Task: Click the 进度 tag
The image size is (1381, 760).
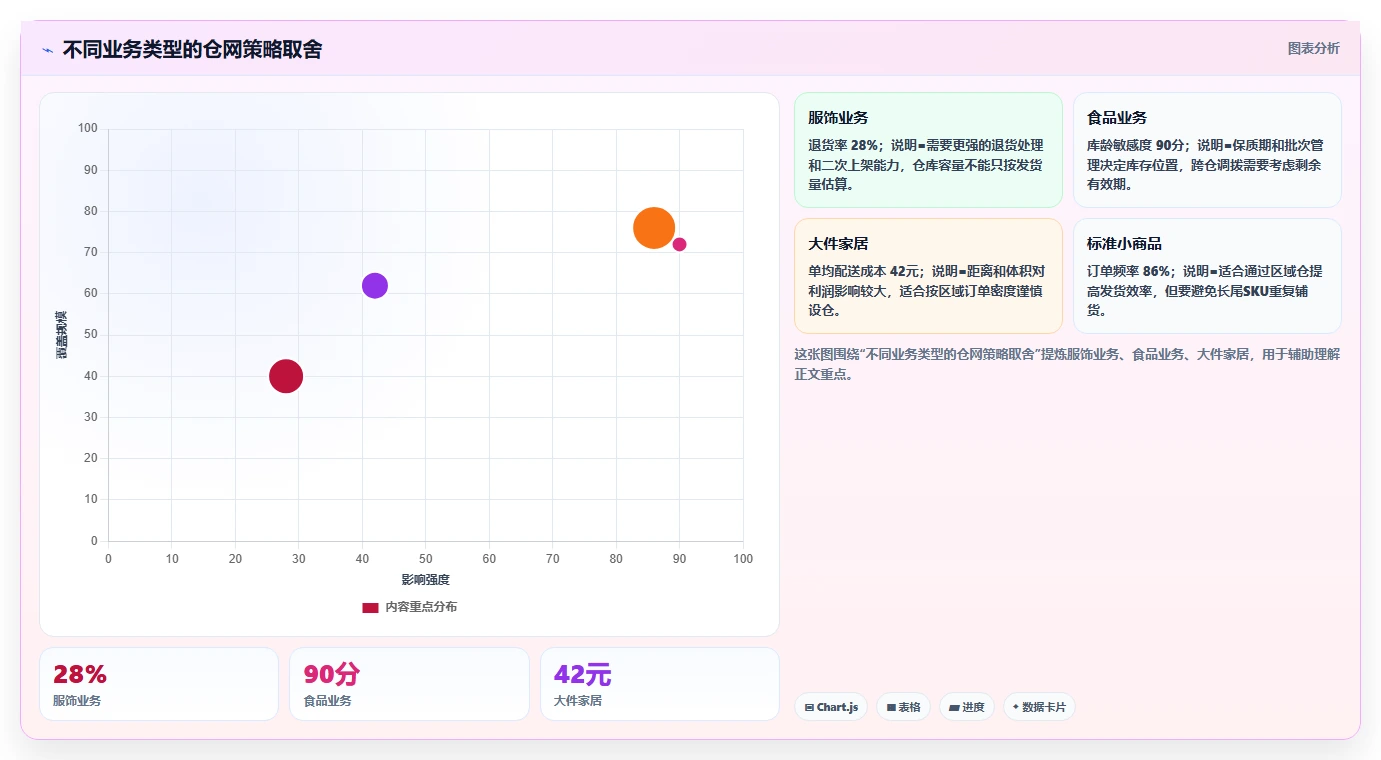Action: (967, 707)
